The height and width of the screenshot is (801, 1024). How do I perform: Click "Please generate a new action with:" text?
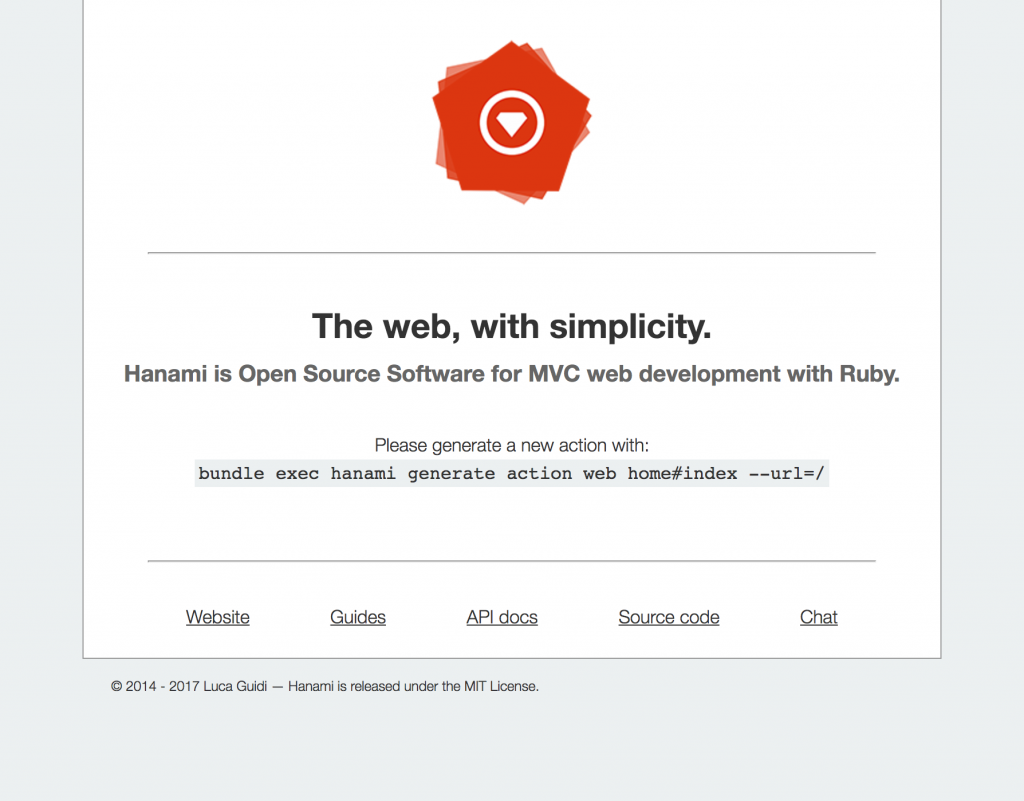point(512,445)
